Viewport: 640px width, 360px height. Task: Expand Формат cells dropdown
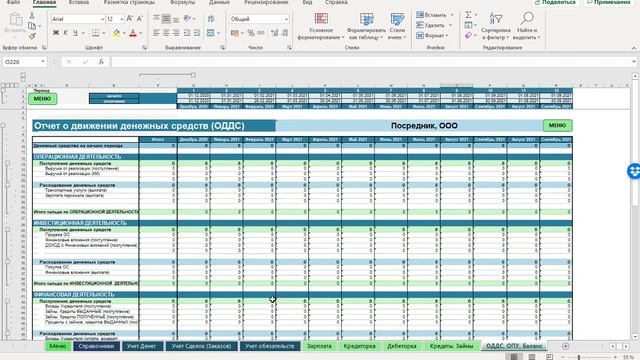point(447,36)
